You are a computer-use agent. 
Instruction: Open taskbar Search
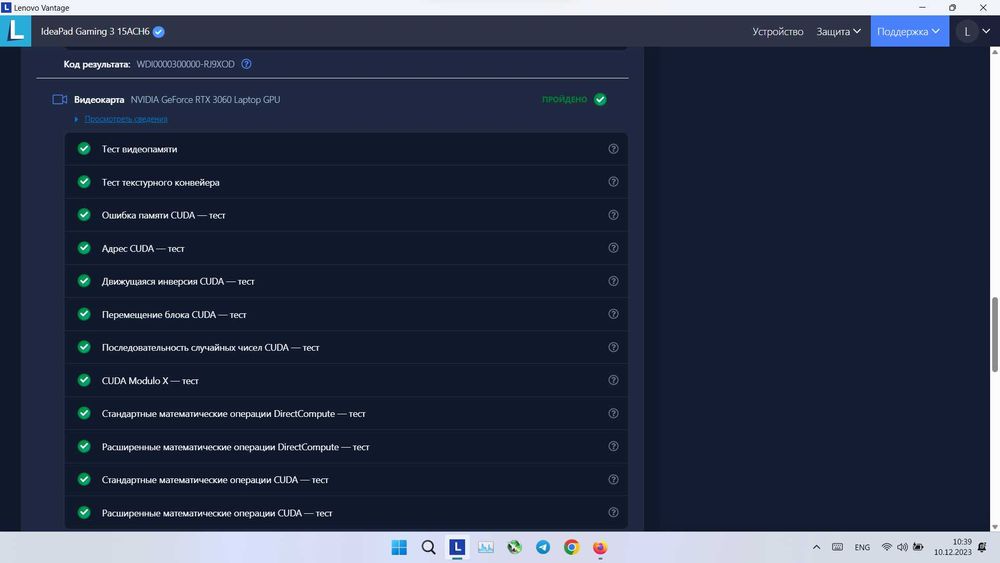(429, 547)
